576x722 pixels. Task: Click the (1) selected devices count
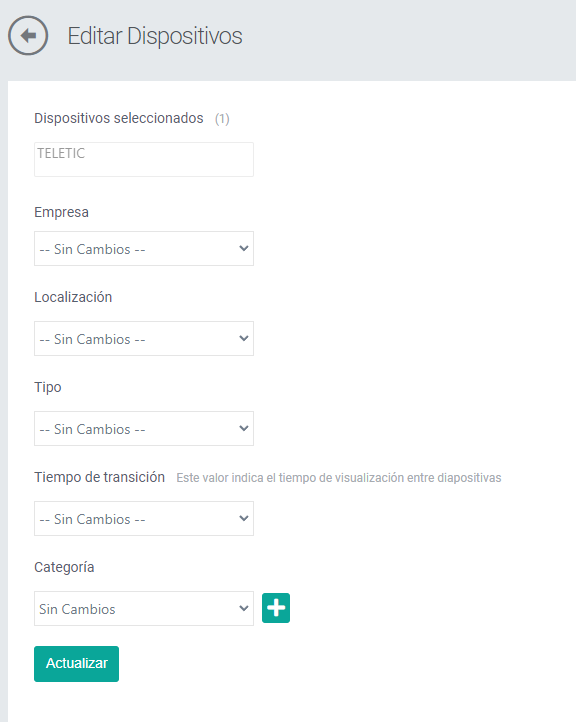[222, 119]
